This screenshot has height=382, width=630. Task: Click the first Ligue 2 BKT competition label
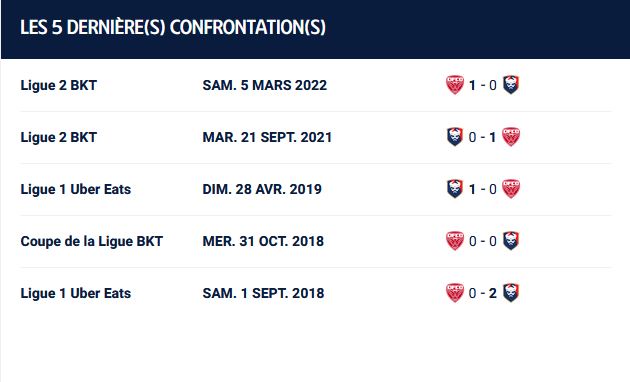pos(59,85)
